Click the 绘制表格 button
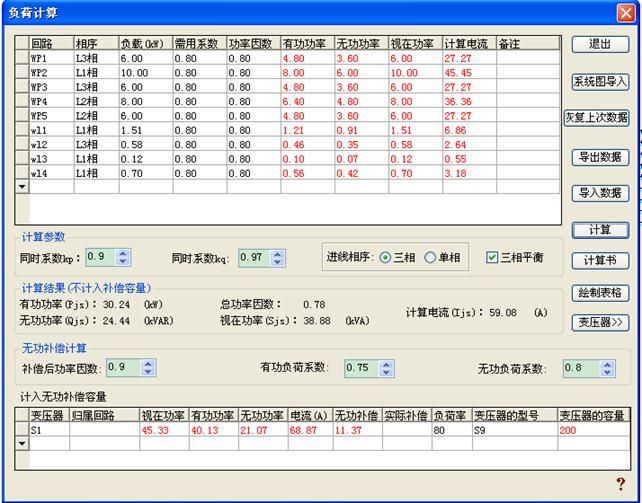Viewport: 642px width, 503px height. click(600, 293)
